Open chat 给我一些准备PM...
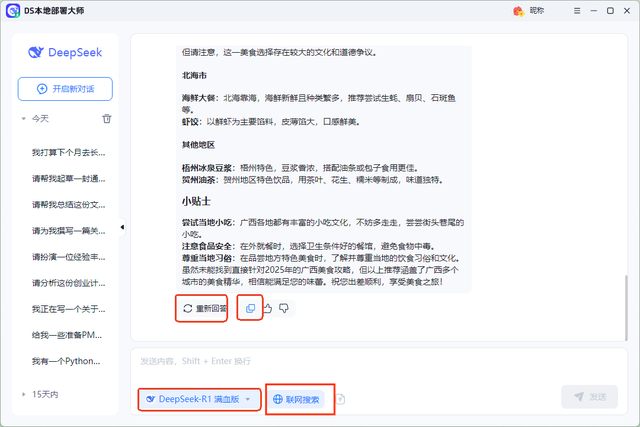 pos(67,335)
